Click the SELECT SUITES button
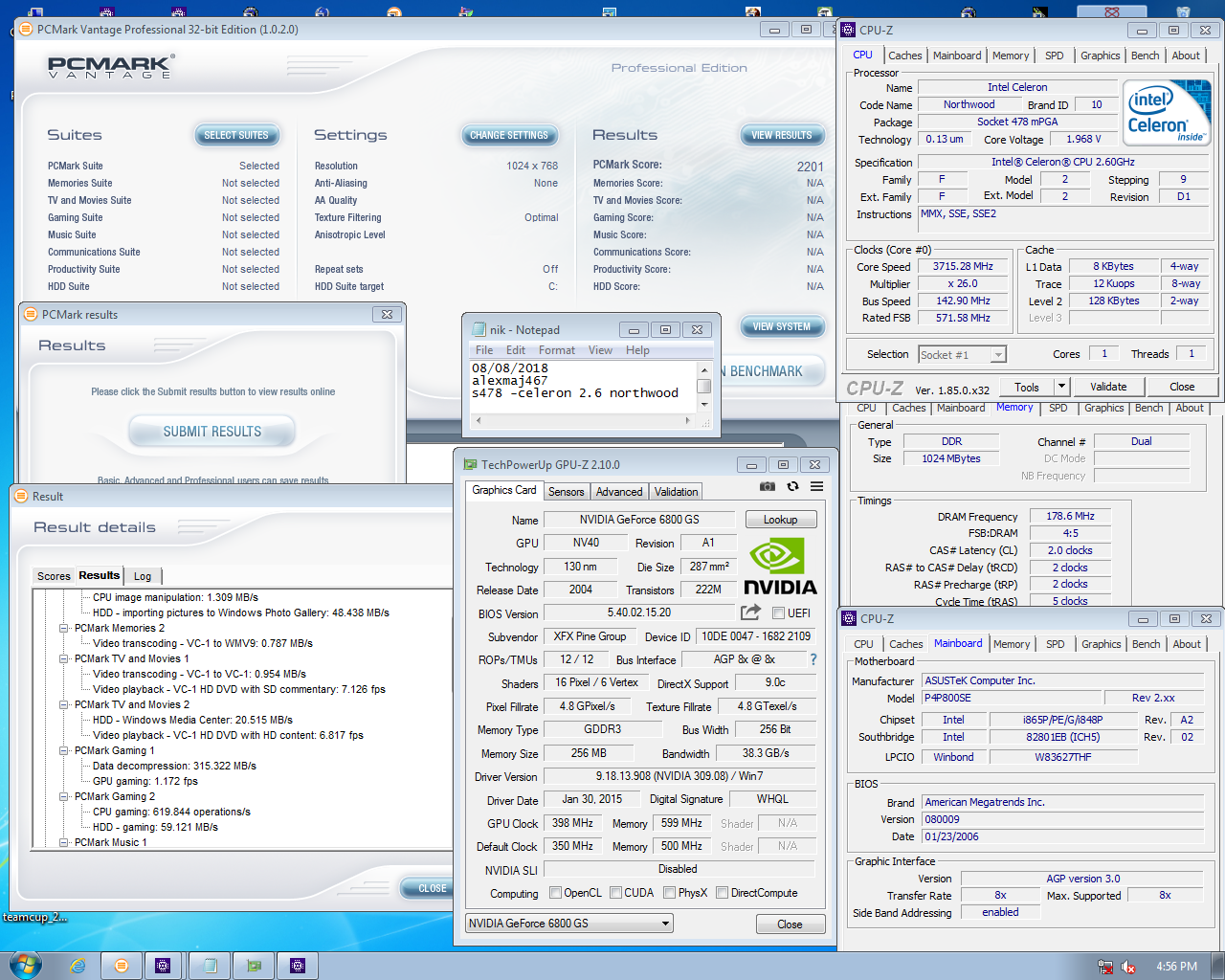This screenshot has width=1225, height=980. click(236, 135)
